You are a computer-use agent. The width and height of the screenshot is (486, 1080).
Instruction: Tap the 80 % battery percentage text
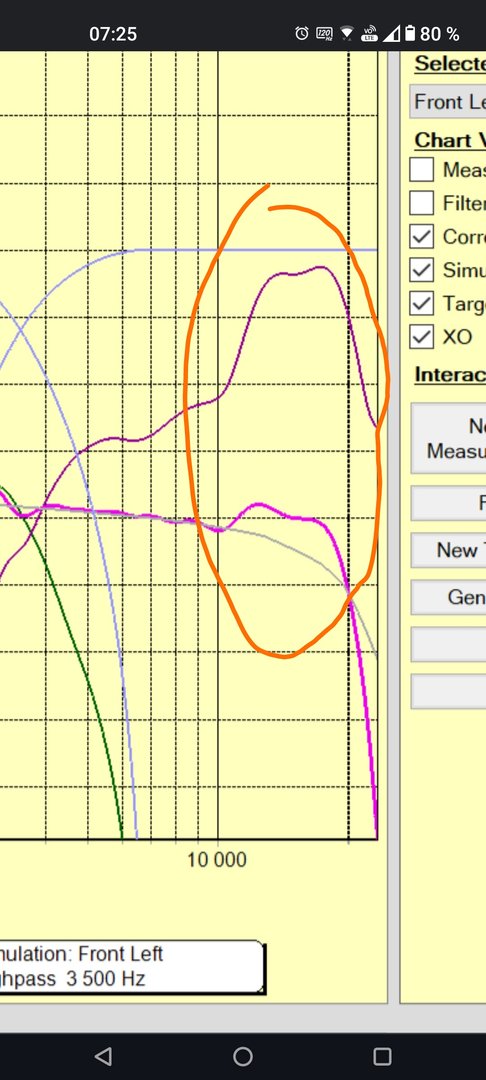[440, 34]
